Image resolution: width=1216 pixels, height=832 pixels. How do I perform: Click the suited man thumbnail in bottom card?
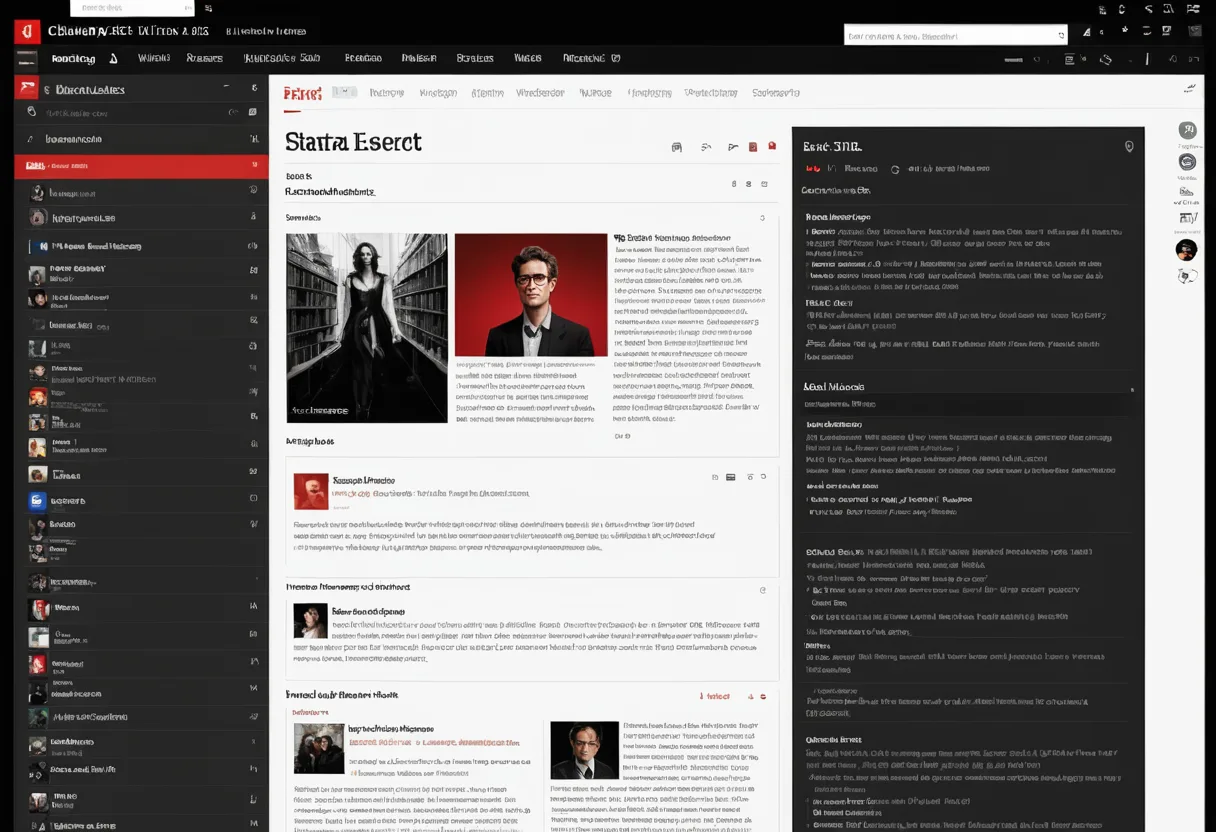(585, 750)
